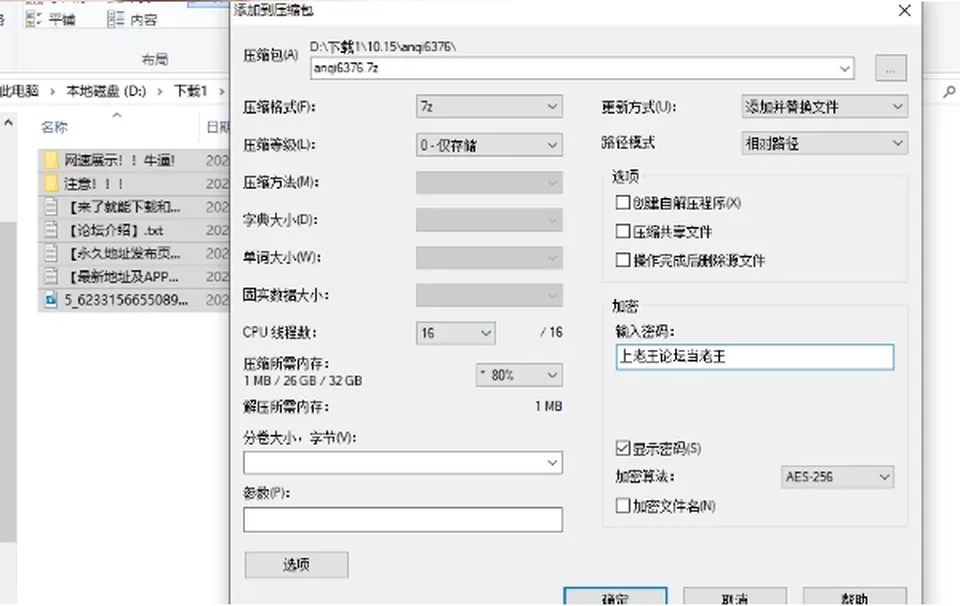Tick the 压缩共享文件 checkbox
The width and height of the screenshot is (960, 606).
[623, 231]
